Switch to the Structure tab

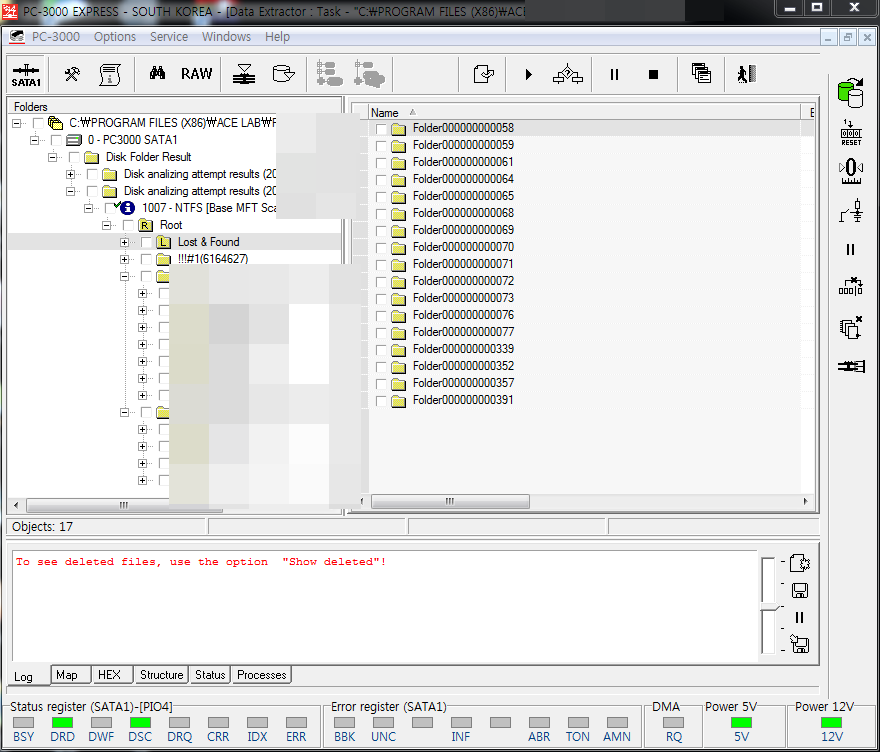tap(162, 675)
